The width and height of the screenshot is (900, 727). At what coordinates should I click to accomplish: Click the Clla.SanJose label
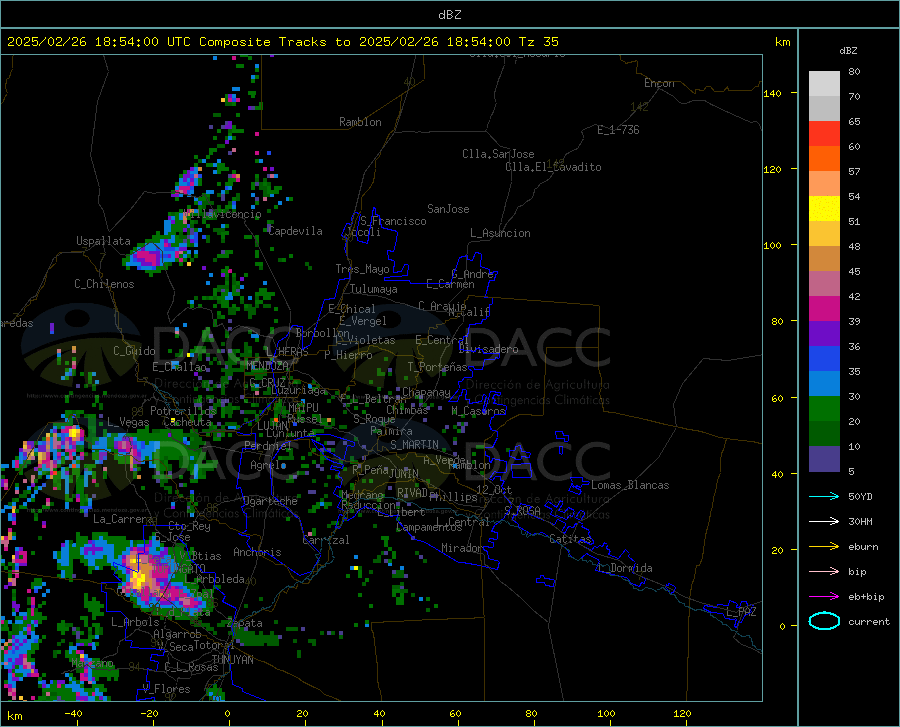point(498,154)
